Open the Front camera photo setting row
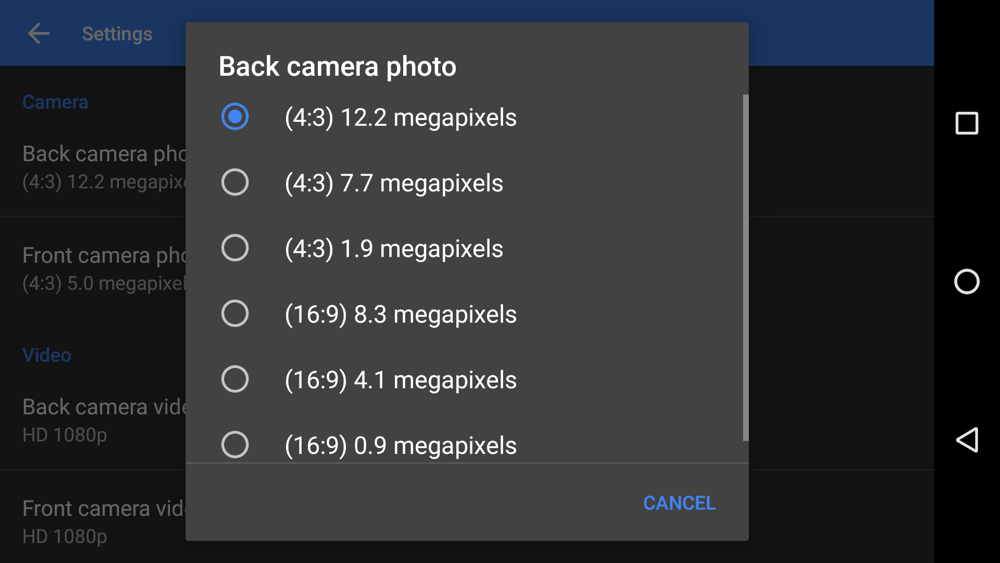 [x=100, y=268]
